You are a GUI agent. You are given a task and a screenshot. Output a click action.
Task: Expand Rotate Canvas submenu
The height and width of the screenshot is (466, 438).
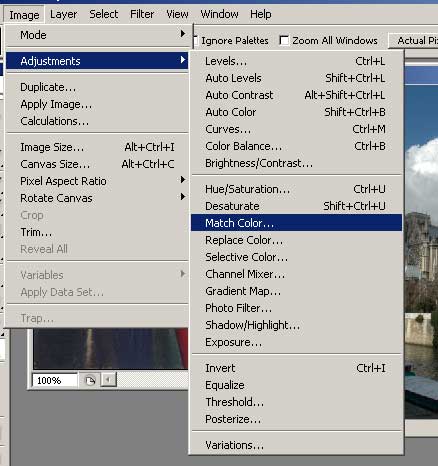(97, 198)
